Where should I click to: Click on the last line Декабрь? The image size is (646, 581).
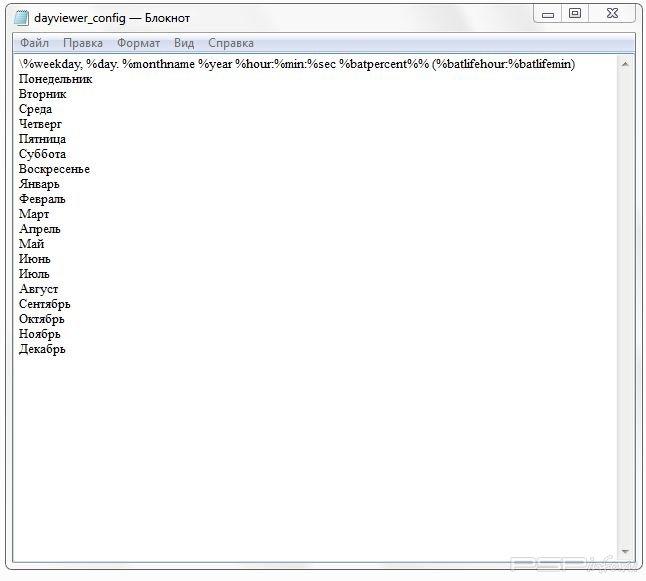pyautogui.click(x=42, y=349)
